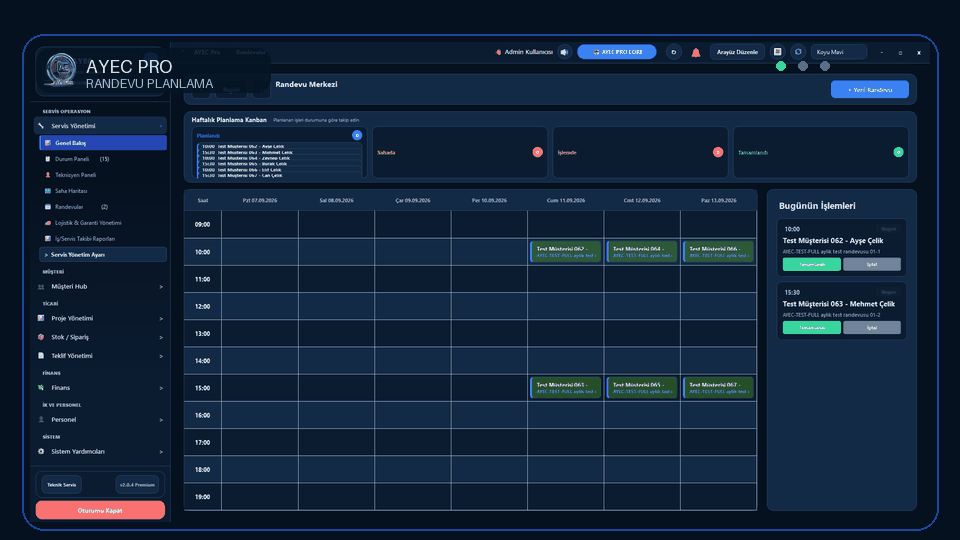Click the Admin Kullanıcısı user icon
This screenshot has height=540, width=960.
[498, 52]
